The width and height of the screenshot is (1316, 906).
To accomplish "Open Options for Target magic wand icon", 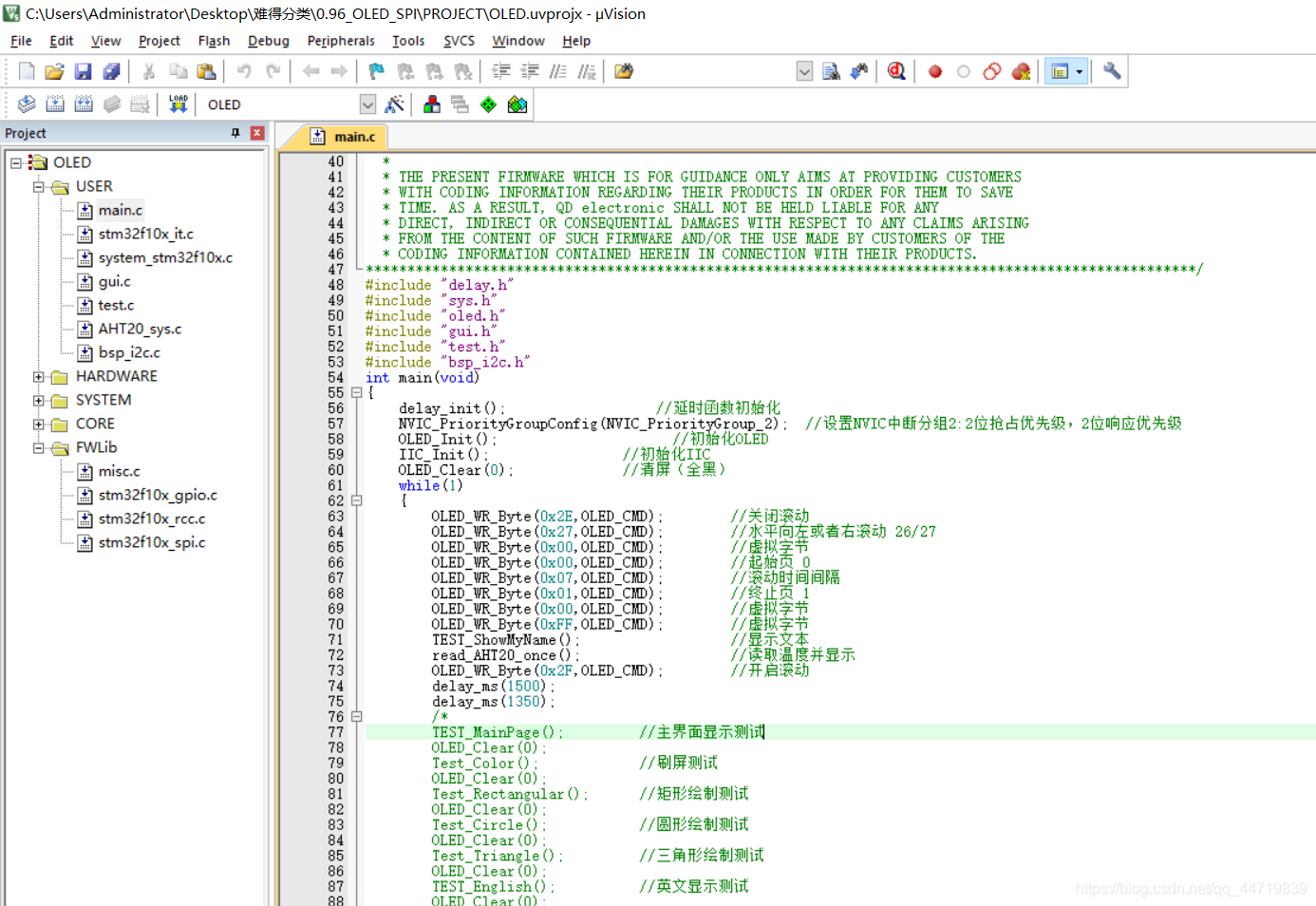I will [395, 104].
